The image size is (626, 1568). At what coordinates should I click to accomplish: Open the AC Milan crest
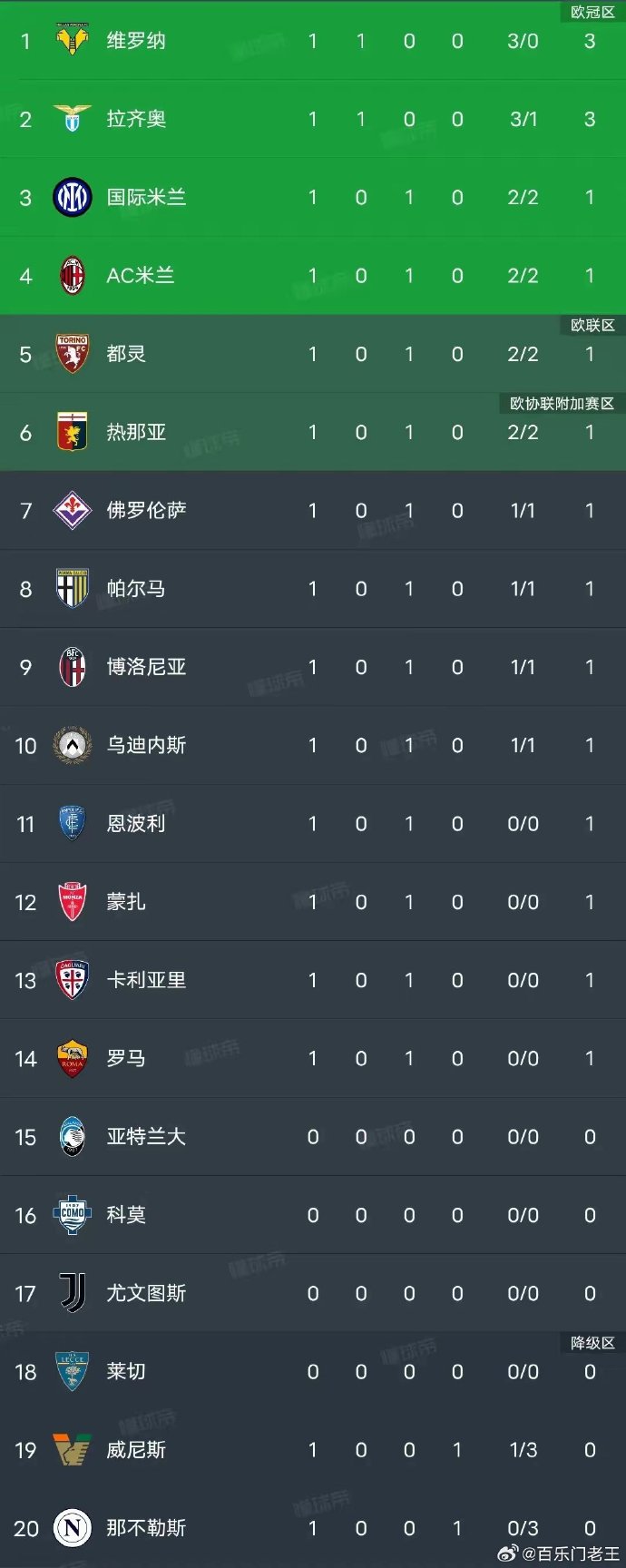(72, 276)
